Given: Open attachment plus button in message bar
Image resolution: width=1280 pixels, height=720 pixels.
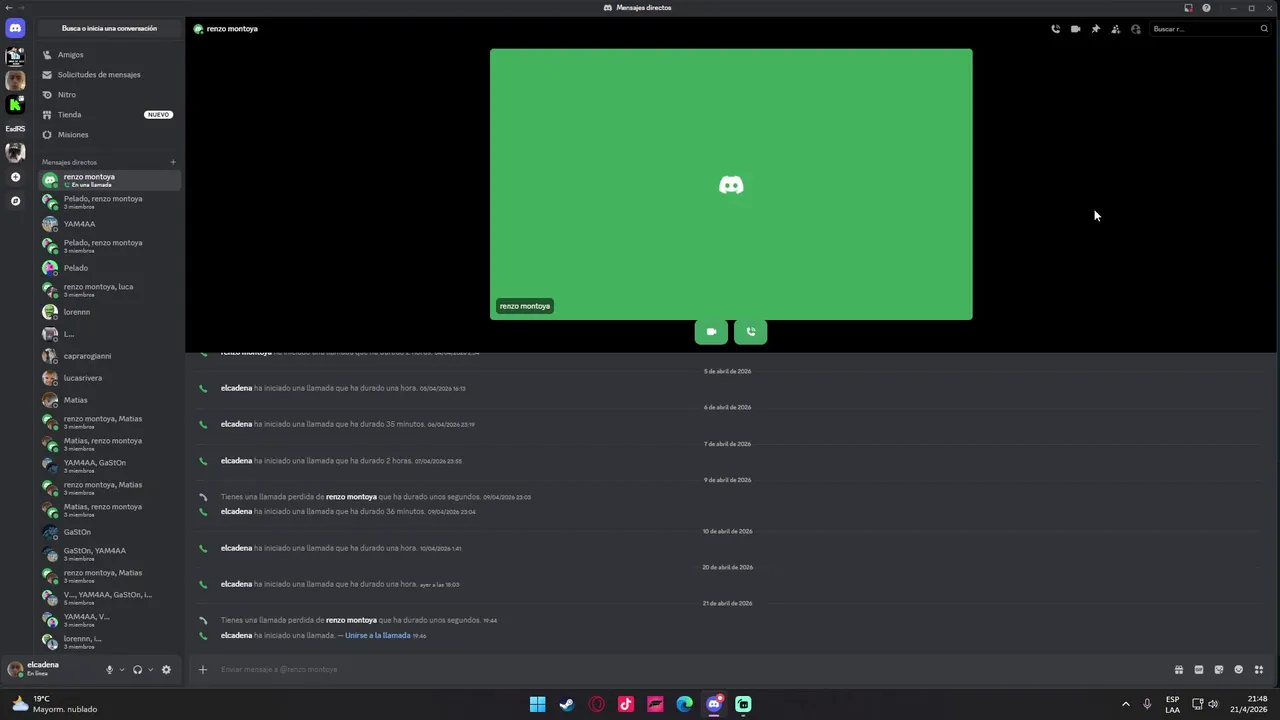Looking at the screenshot, I should (203, 669).
